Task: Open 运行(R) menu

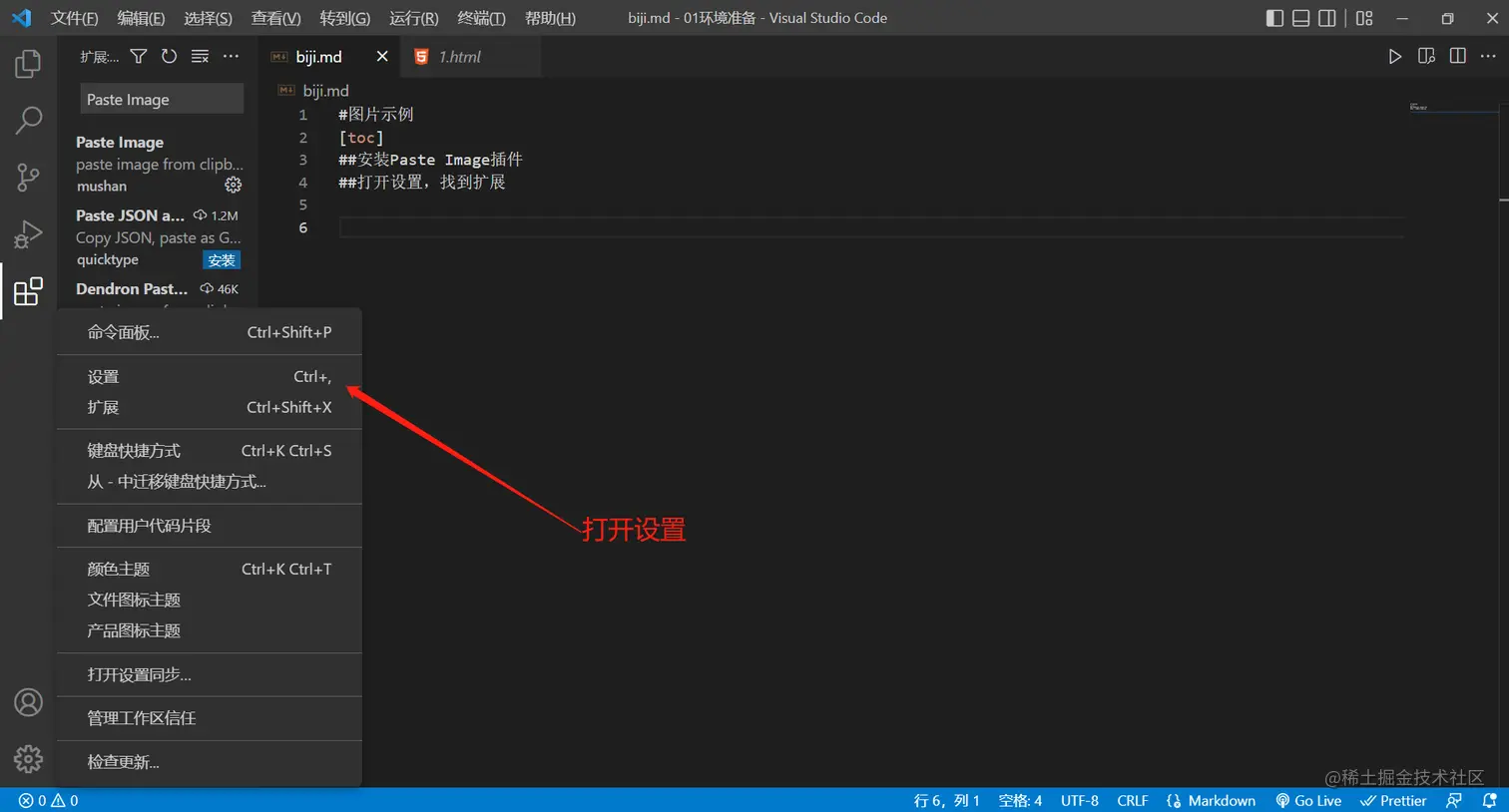Action: pyautogui.click(x=413, y=18)
